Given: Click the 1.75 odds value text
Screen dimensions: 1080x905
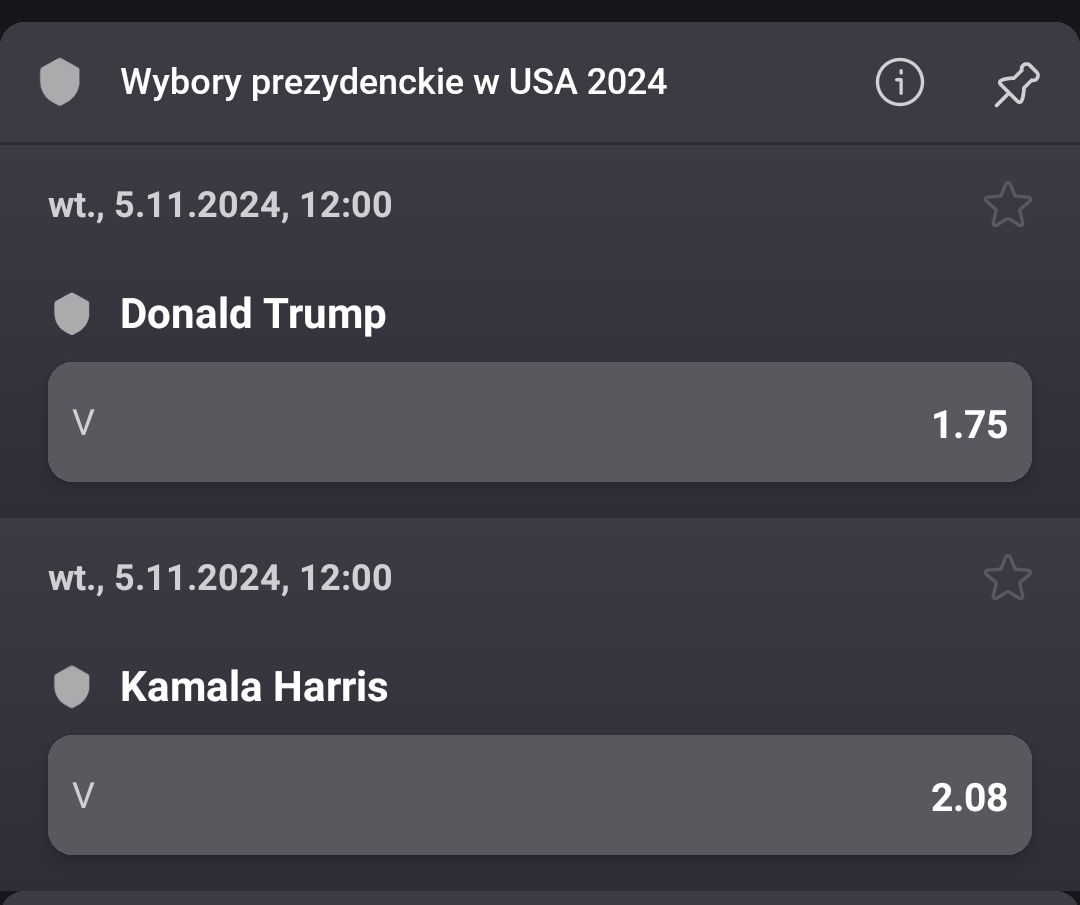Looking at the screenshot, I should point(969,425).
